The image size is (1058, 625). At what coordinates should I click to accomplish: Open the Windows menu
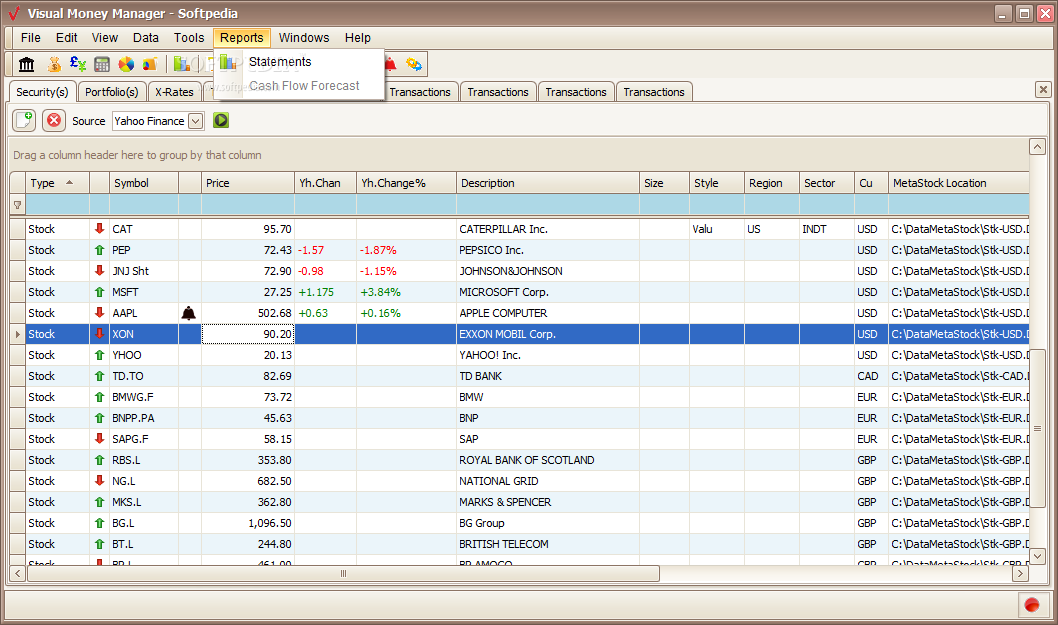[304, 38]
